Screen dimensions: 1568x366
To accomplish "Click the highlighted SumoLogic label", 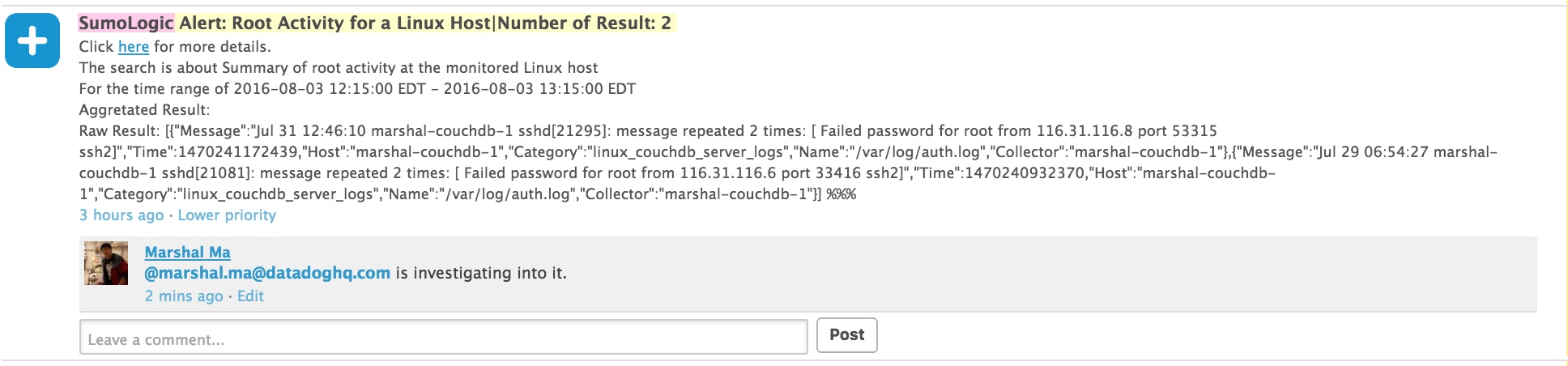I will [x=126, y=23].
